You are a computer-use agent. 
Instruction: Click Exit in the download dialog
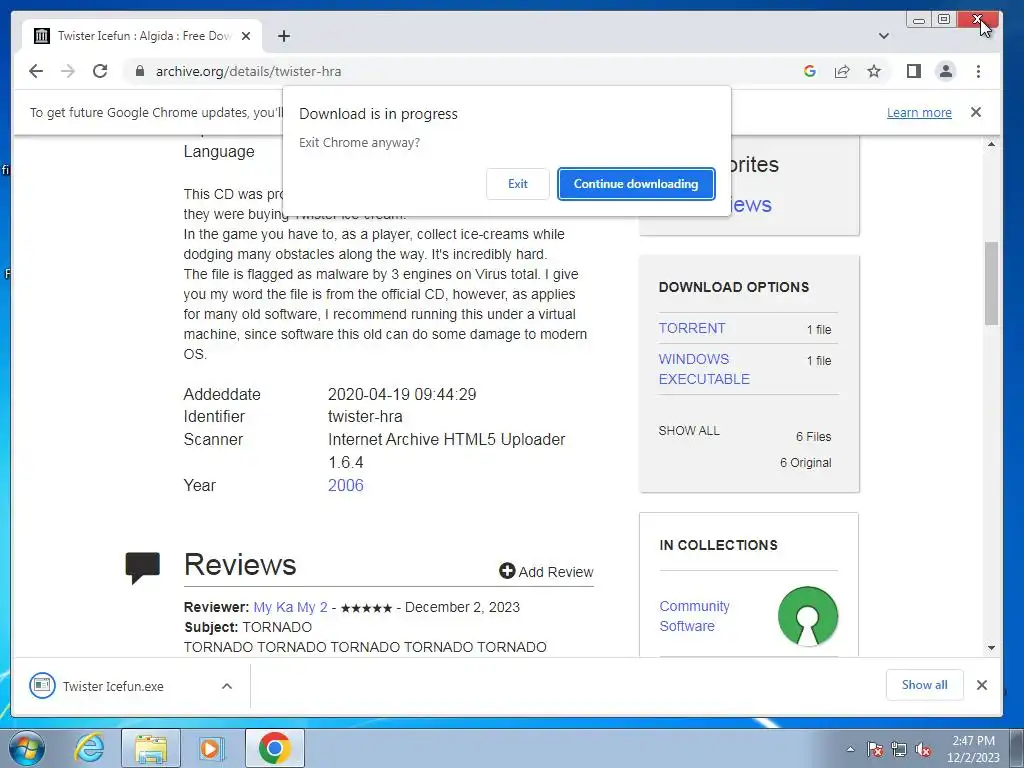tap(518, 184)
